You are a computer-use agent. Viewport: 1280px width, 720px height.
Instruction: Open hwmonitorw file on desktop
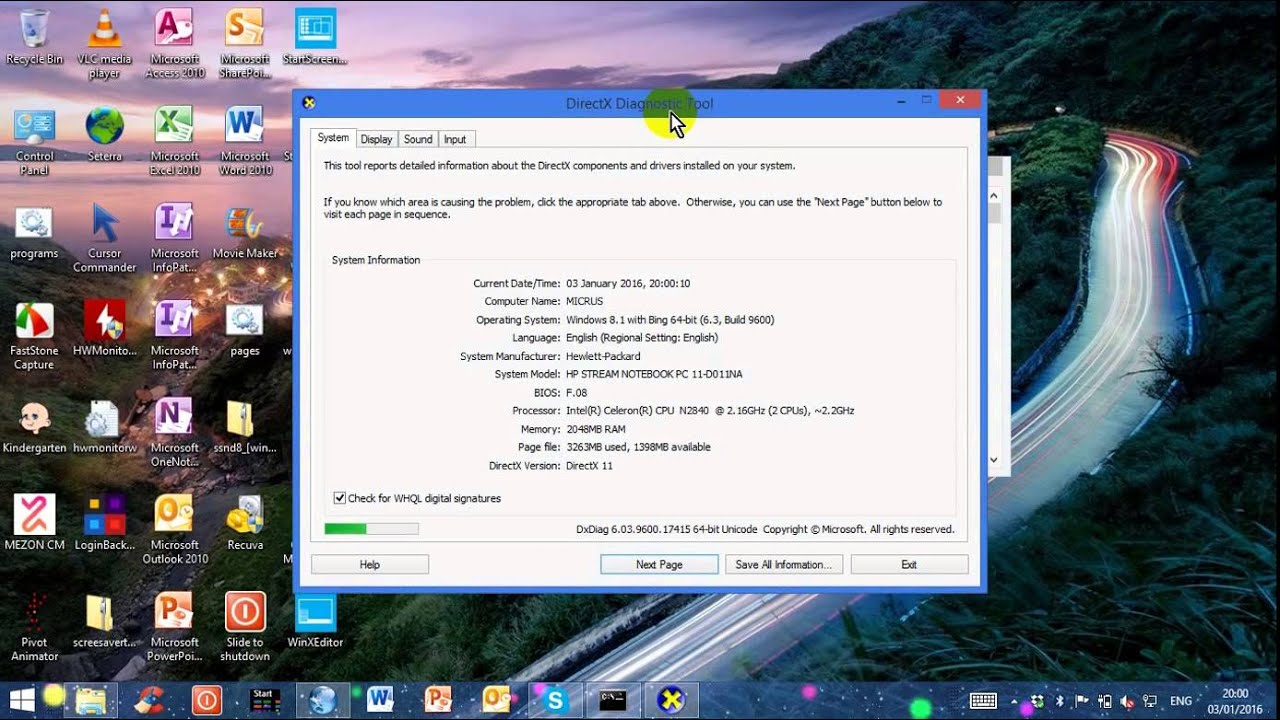coord(104,426)
